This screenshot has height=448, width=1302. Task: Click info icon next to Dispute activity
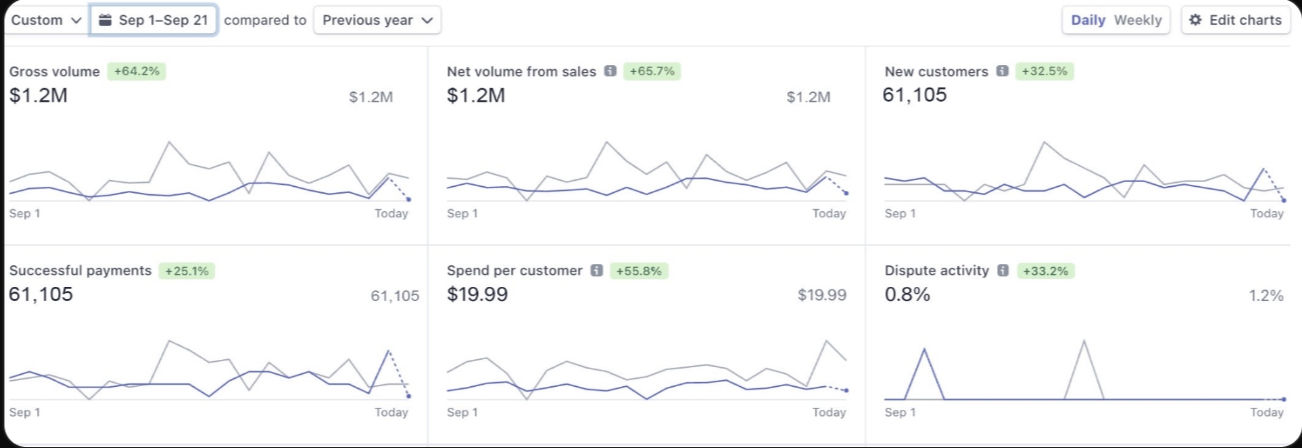pos(1003,270)
